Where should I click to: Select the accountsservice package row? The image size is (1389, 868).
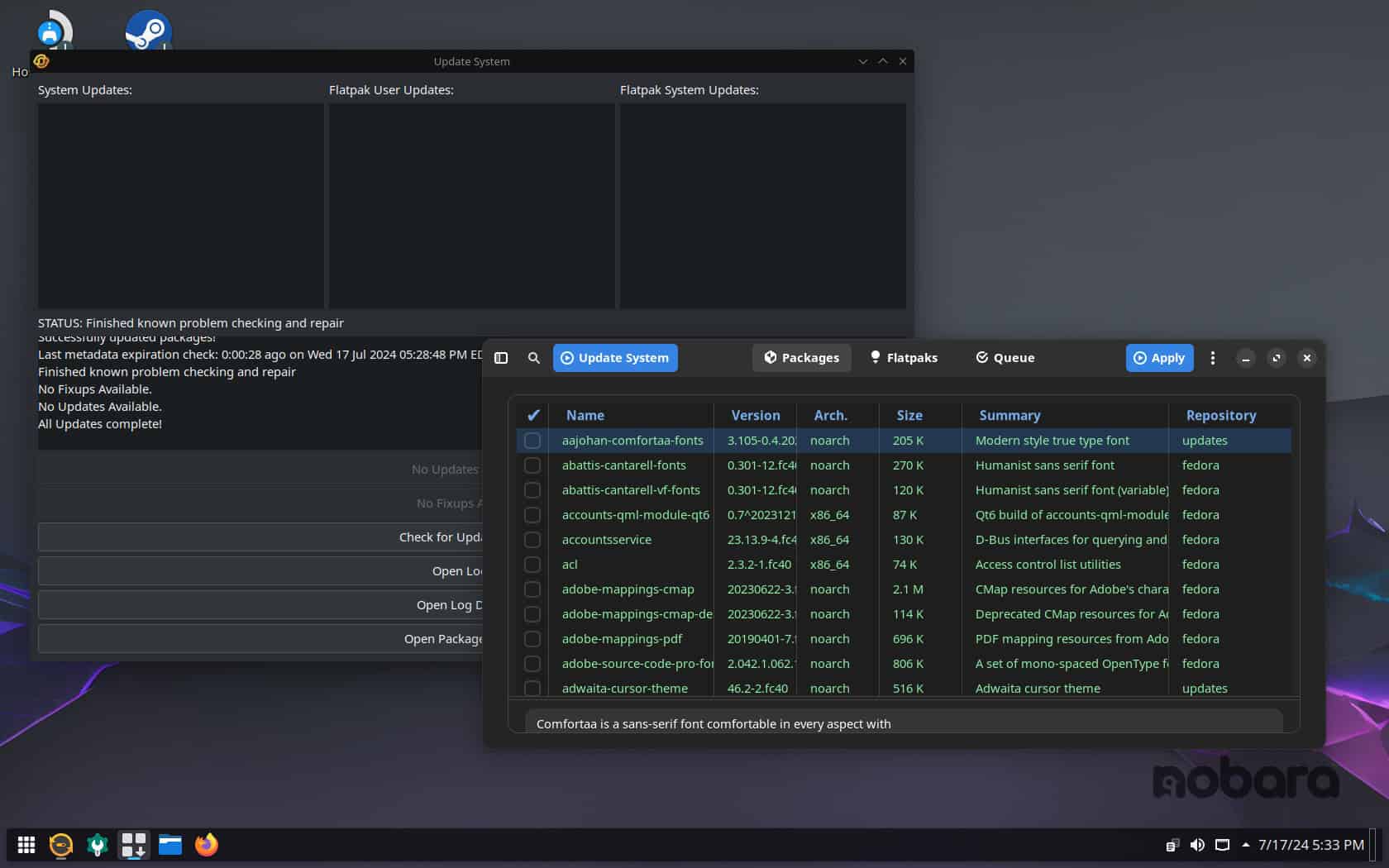click(x=607, y=540)
